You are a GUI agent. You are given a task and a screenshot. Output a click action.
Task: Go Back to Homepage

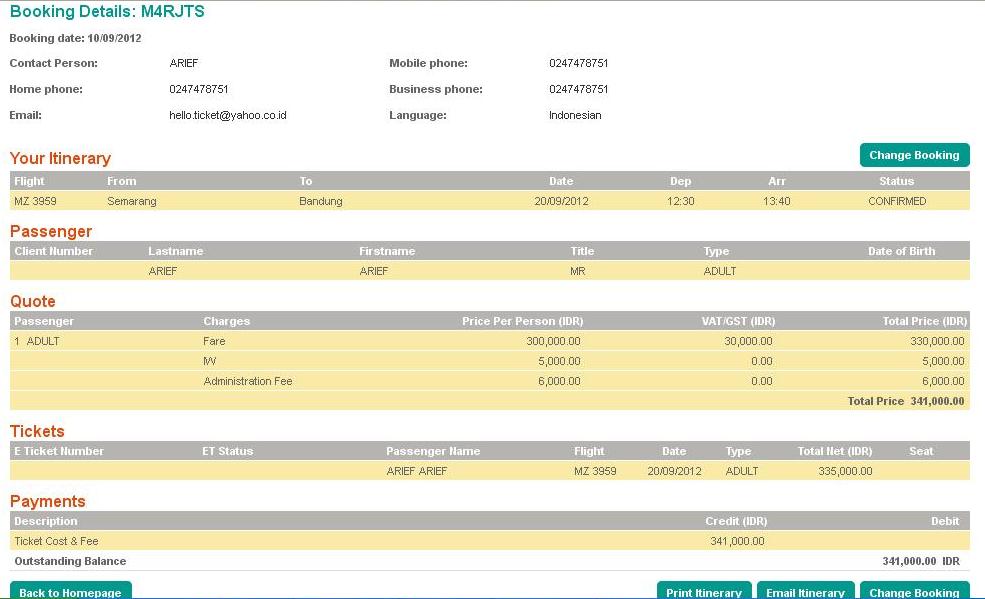[x=70, y=591]
